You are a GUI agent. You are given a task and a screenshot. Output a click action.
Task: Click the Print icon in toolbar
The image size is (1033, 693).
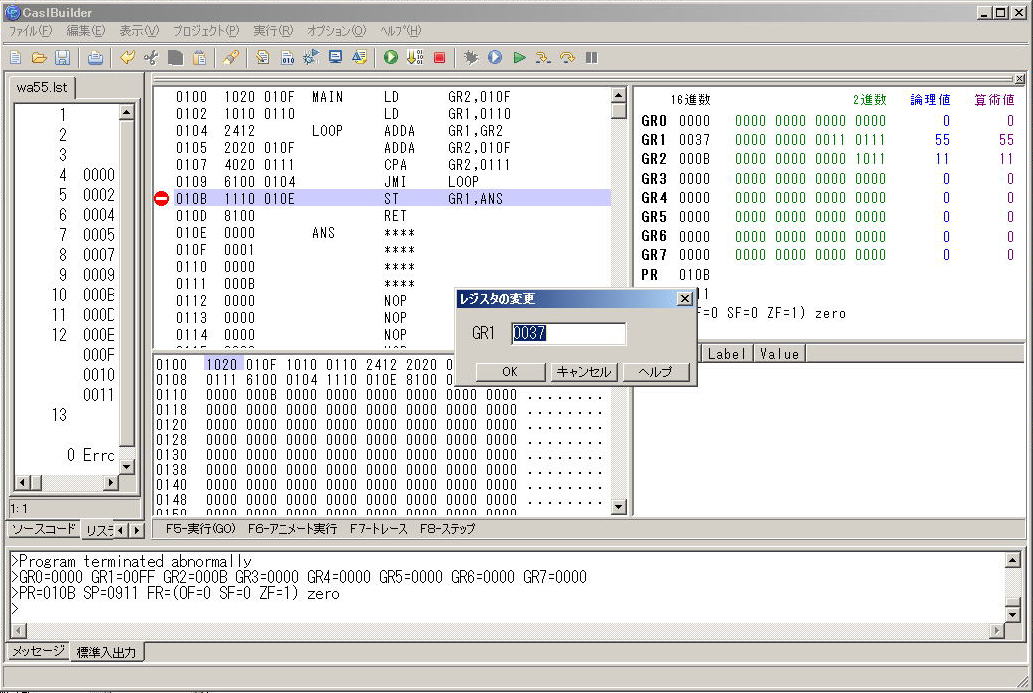click(x=95, y=58)
